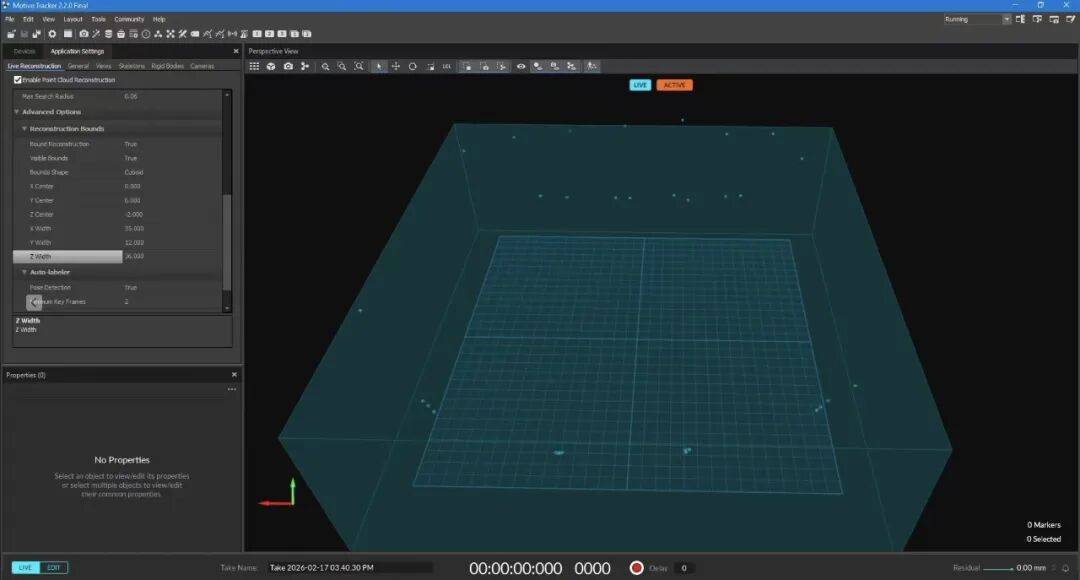1080x580 pixels.
Task: Click the notification bell icon in status bar
Action: pos(1065,568)
